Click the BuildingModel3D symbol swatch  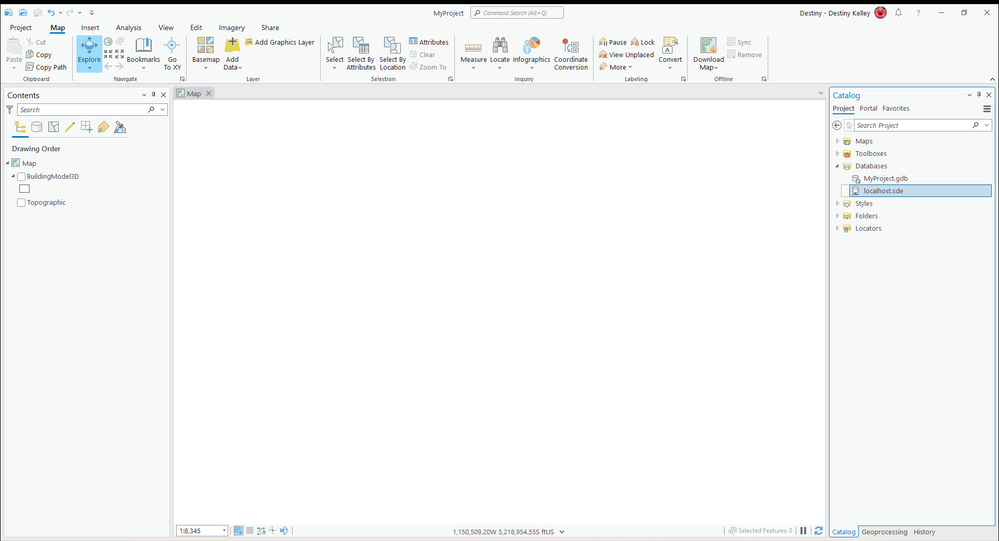click(24, 189)
